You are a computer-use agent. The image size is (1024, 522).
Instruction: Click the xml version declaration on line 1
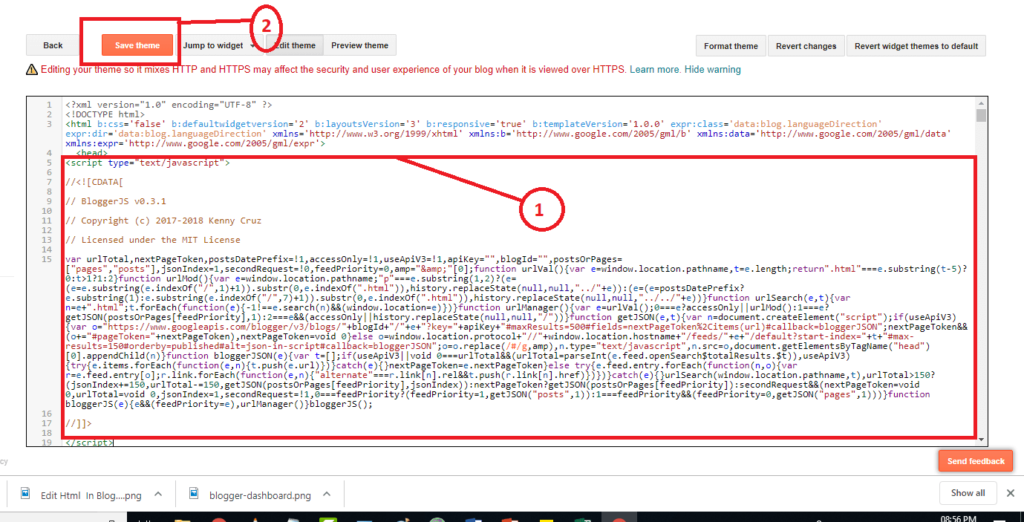168,105
